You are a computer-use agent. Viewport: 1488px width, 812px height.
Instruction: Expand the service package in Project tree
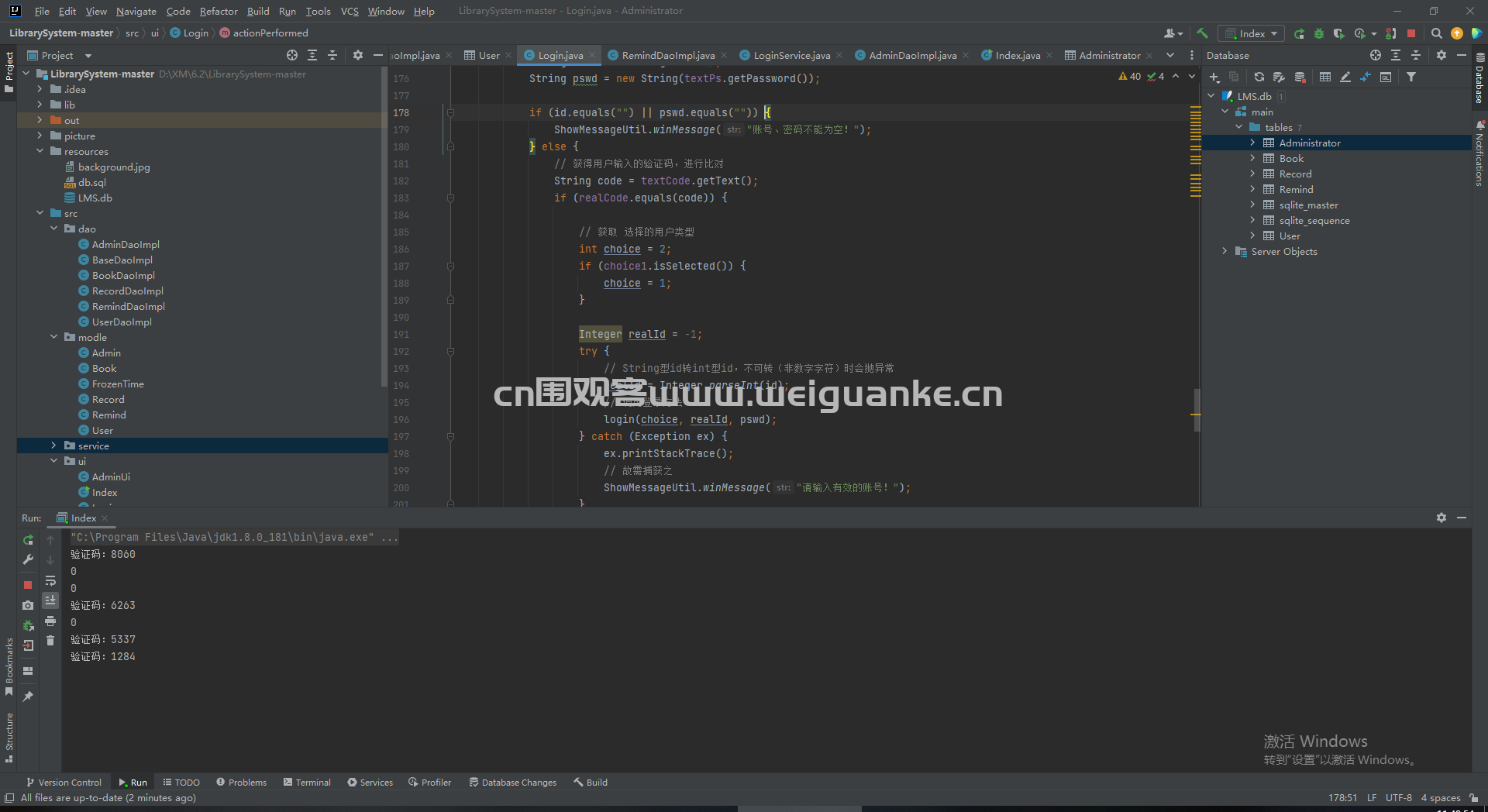(53, 446)
